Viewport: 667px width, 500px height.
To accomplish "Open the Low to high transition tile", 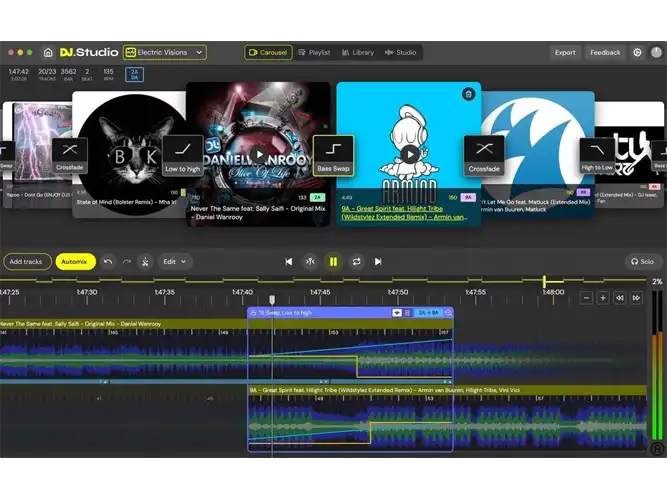I will pos(182,155).
